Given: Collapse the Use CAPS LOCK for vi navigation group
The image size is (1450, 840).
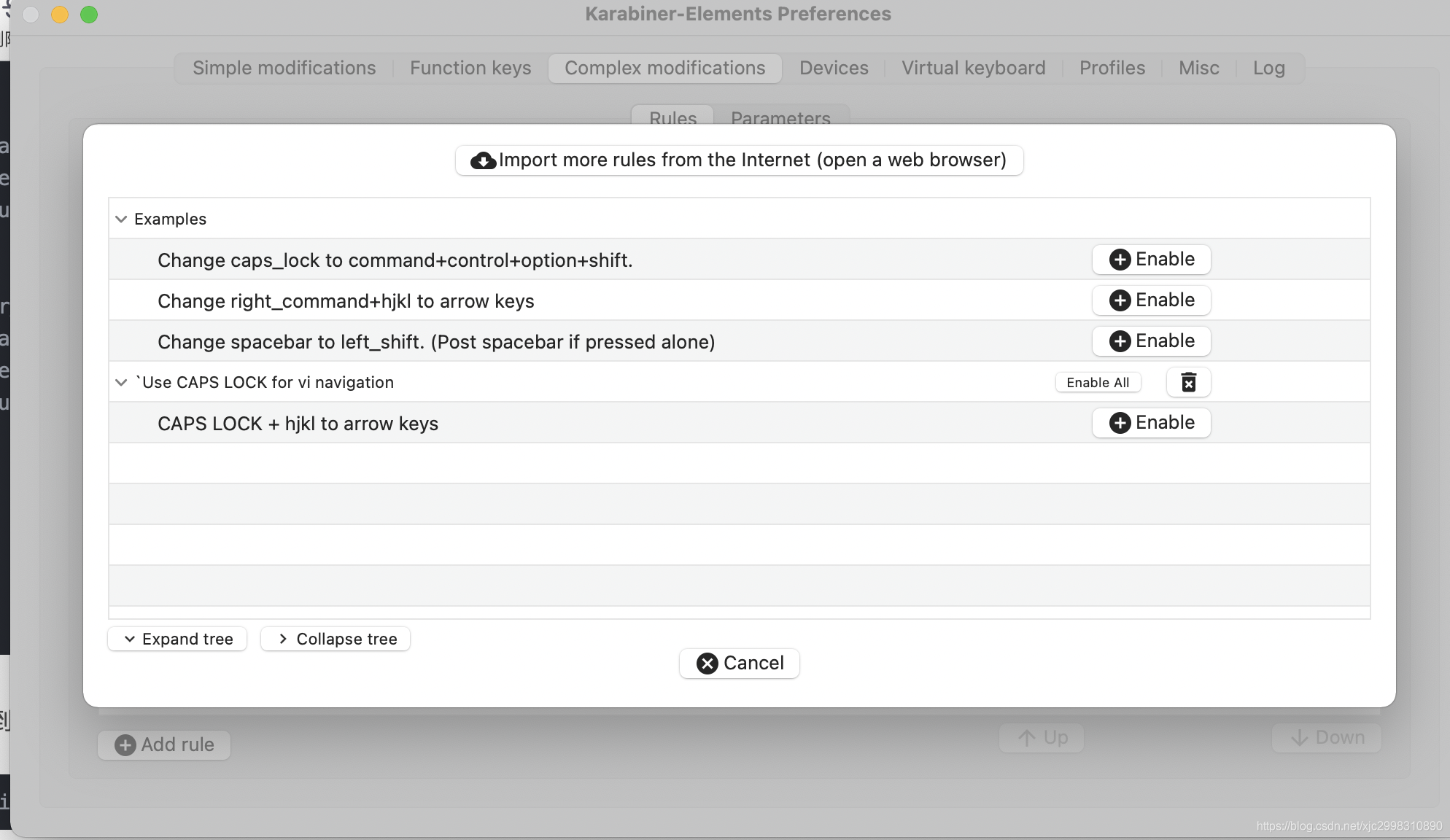Looking at the screenshot, I should coord(121,382).
